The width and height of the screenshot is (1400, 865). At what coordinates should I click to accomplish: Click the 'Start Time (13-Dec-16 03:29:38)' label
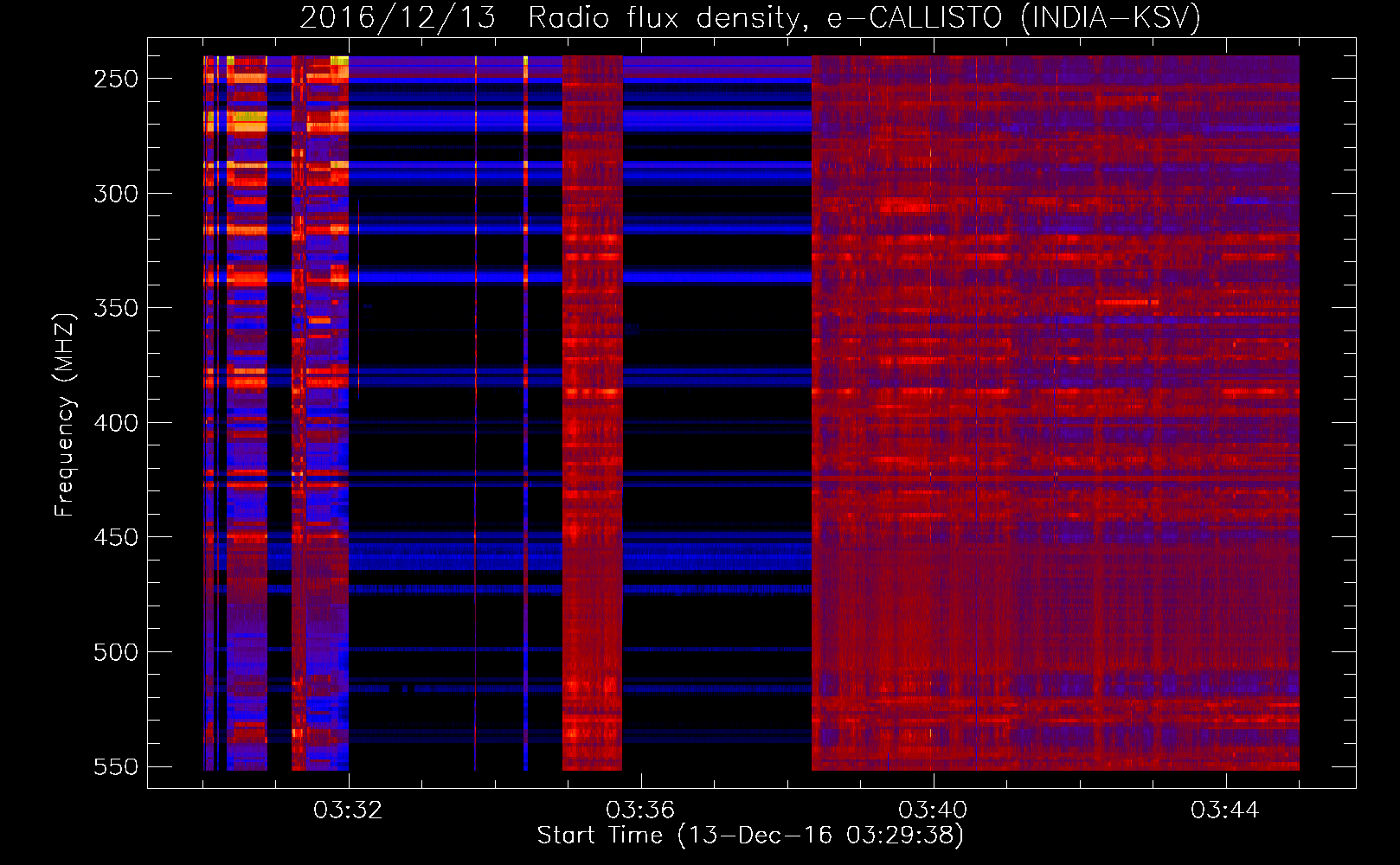click(750, 836)
